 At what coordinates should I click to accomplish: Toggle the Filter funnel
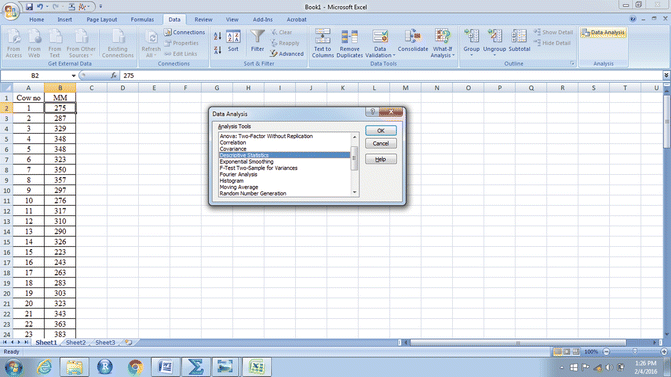(x=257, y=41)
